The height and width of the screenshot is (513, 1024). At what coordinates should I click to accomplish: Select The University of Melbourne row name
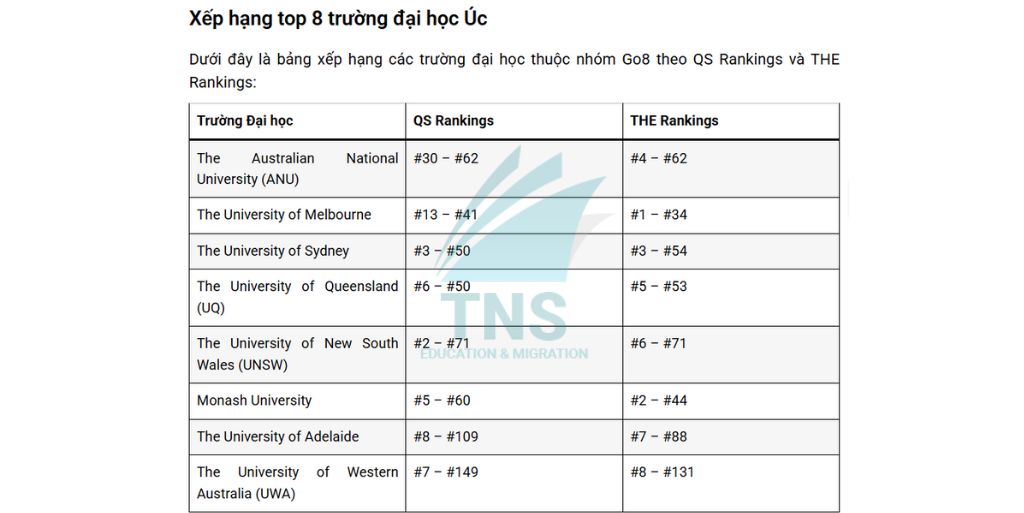tap(284, 215)
